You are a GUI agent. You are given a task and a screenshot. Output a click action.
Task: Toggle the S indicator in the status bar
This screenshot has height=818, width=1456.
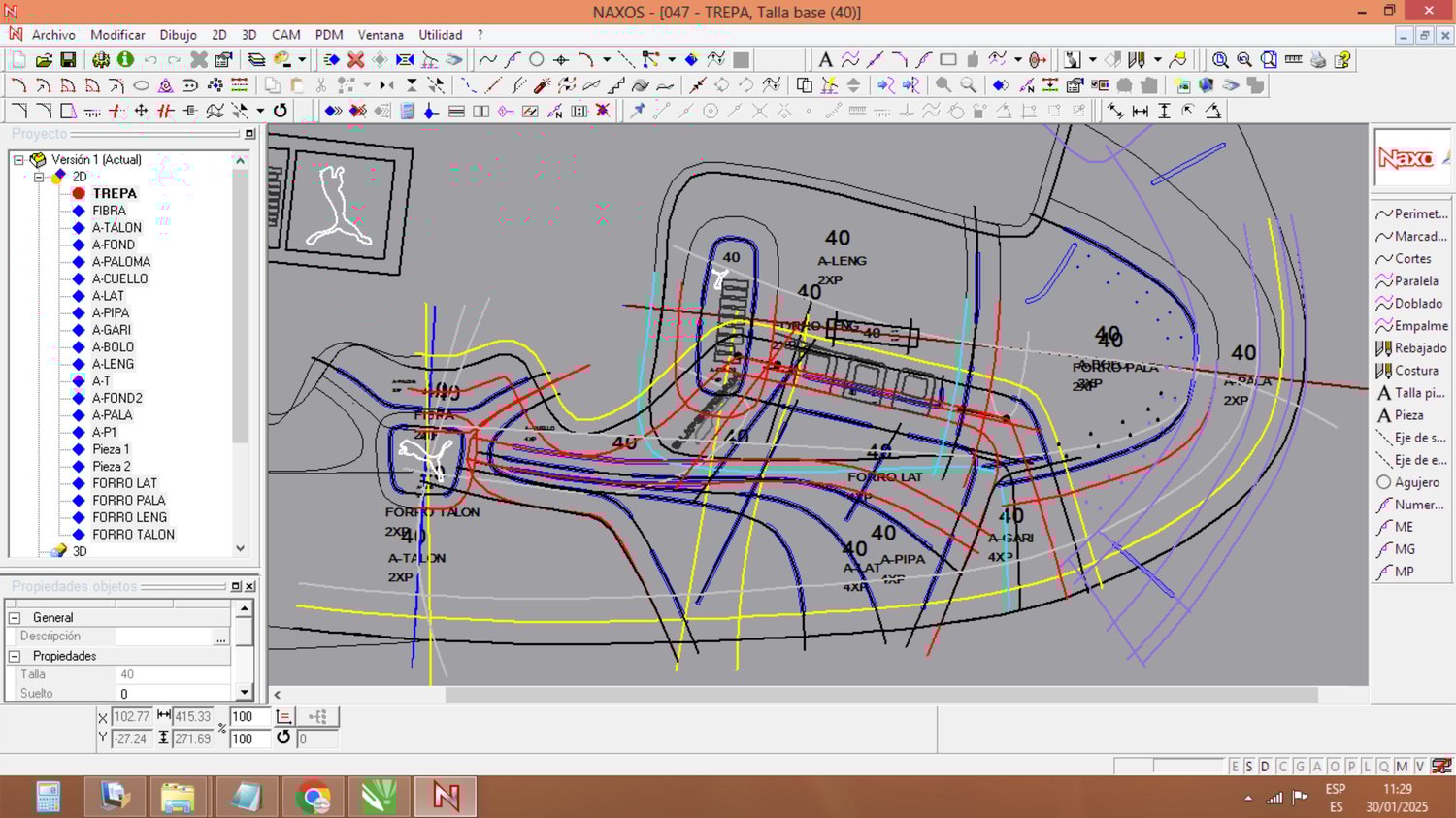(1249, 767)
